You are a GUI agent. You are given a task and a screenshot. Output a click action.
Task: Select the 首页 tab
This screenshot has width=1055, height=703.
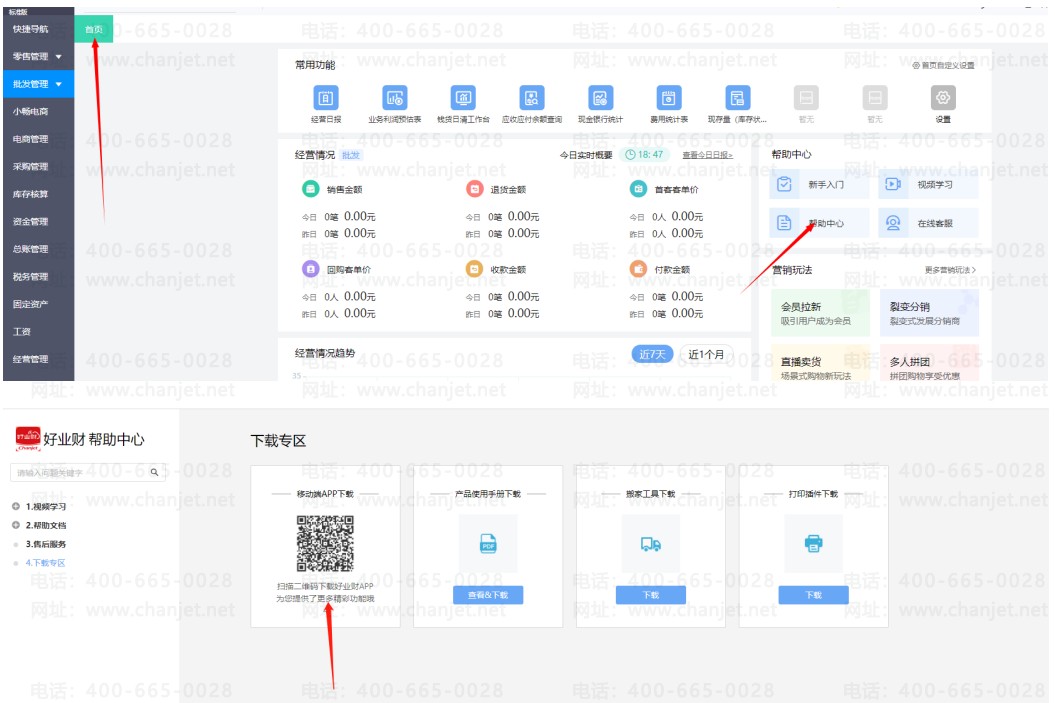94,29
